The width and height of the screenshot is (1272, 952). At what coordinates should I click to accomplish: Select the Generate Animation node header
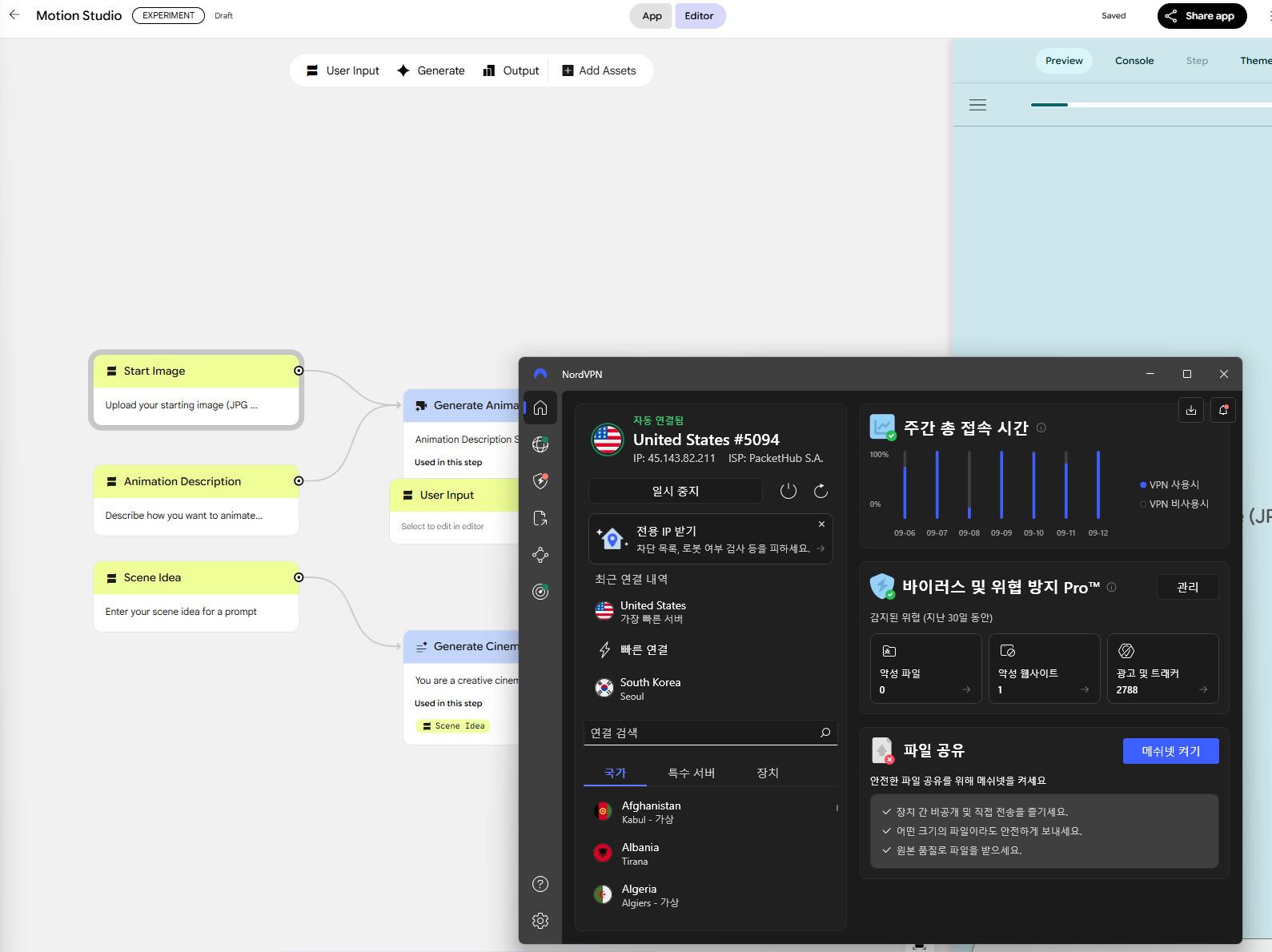coord(462,405)
